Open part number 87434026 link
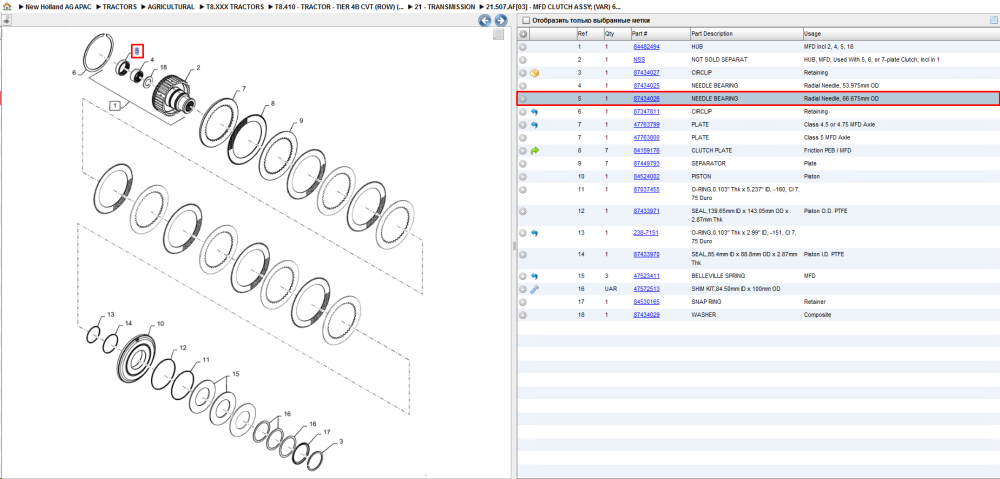Viewport: 1000px width, 479px height. click(x=646, y=99)
